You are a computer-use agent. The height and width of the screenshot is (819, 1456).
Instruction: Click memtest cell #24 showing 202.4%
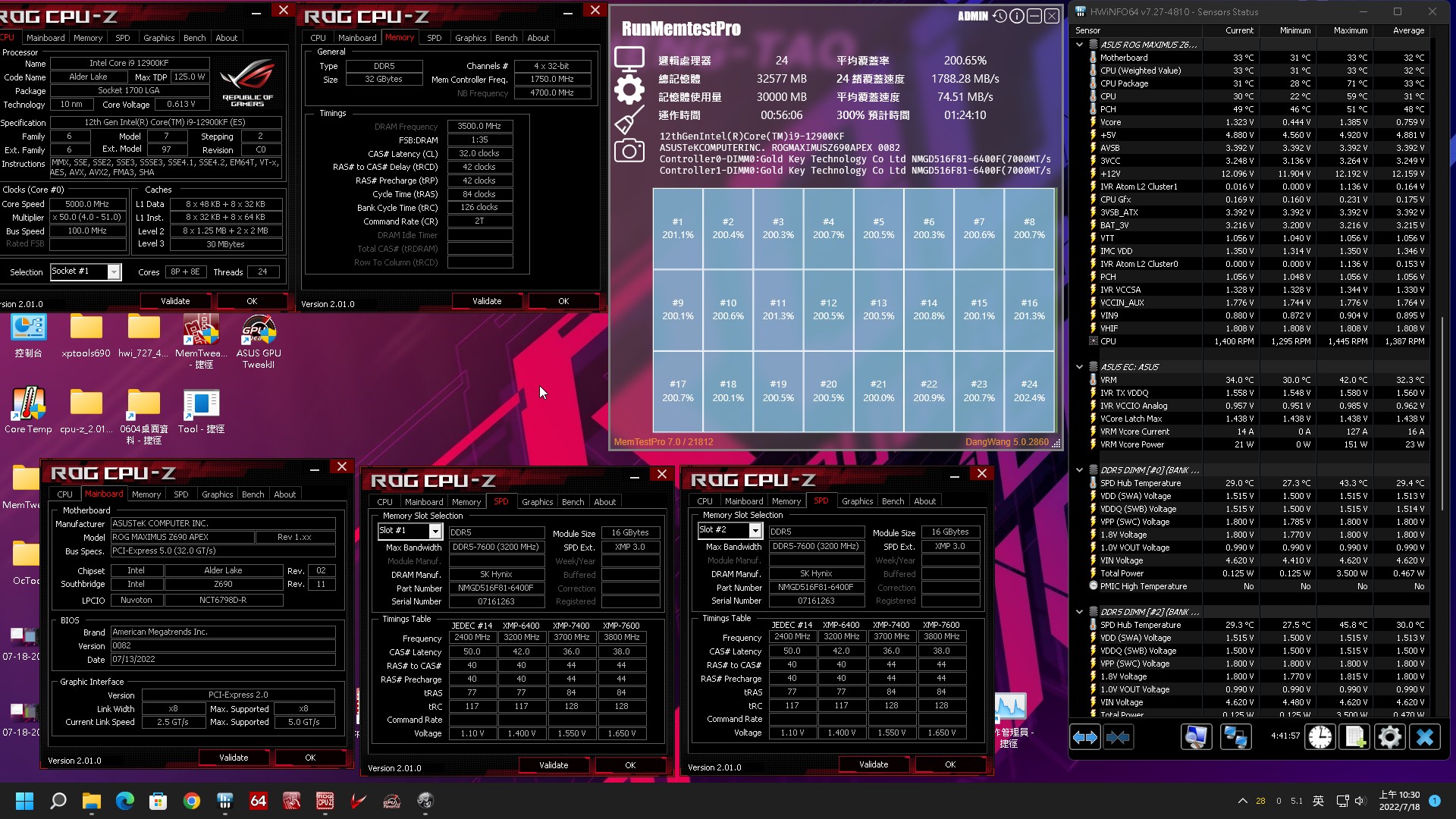click(x=1029, y=391)
